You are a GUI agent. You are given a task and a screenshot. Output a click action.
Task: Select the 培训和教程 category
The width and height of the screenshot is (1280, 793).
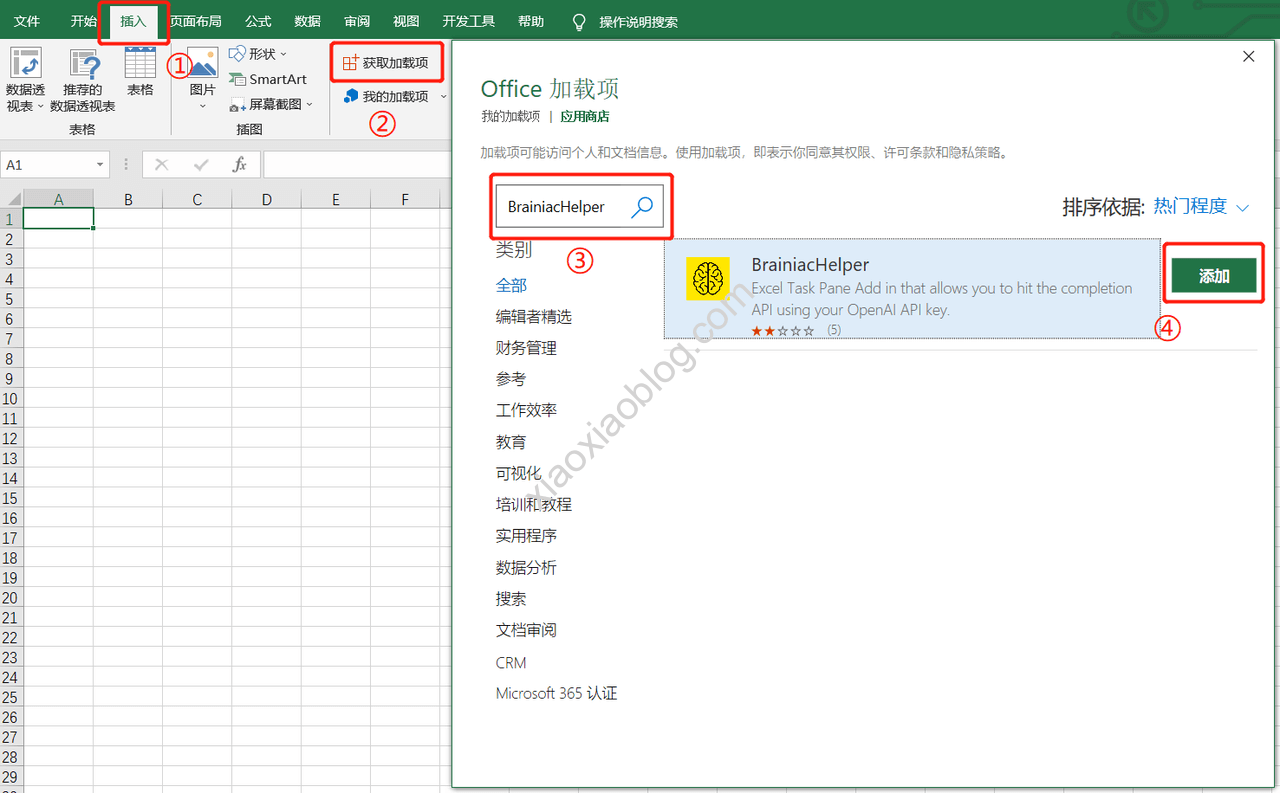[534, 505]
